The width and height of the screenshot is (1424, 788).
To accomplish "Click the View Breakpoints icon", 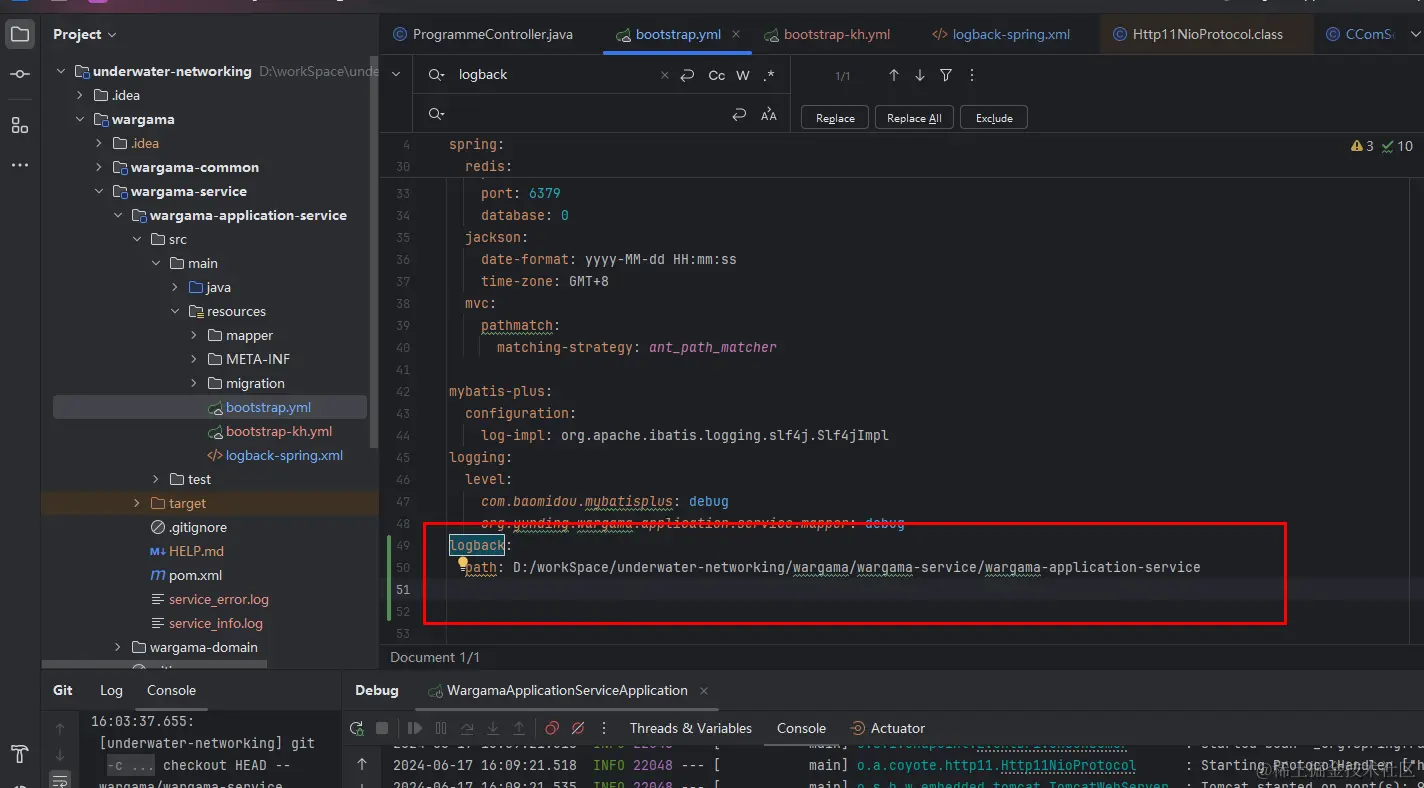I will 552,728.
